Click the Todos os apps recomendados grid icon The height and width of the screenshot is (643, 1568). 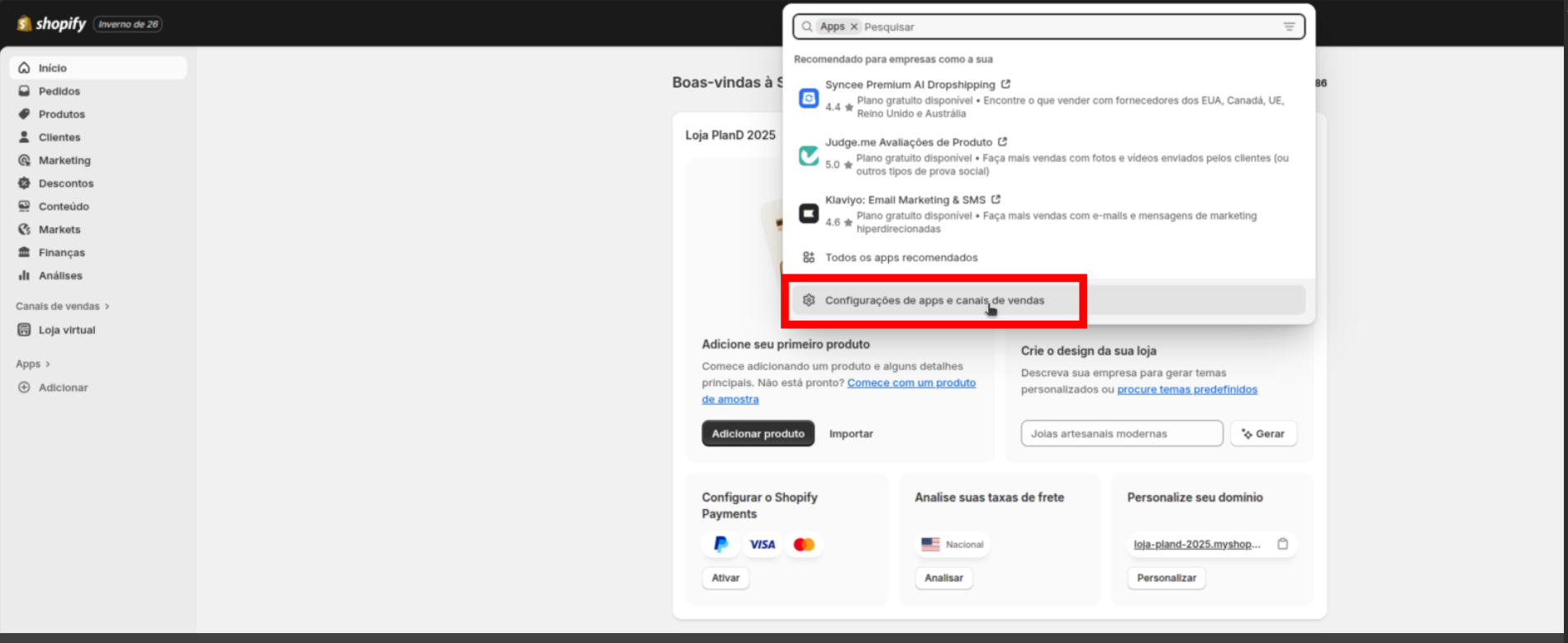[x=809, y=257]
